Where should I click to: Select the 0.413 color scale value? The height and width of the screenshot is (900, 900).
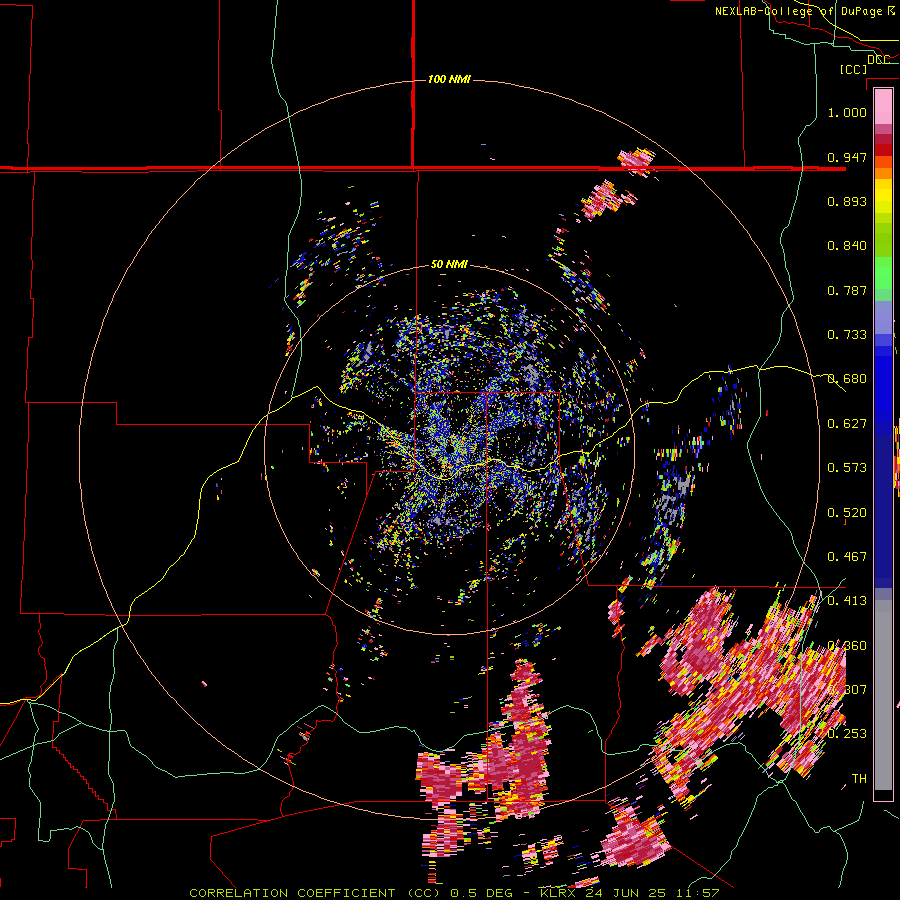coord(847,601)
